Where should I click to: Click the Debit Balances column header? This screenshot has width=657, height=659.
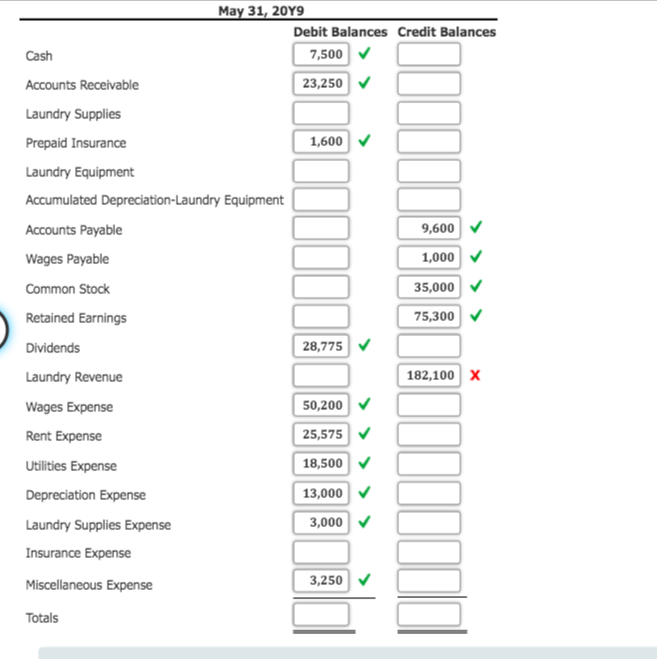coord(340,32)
